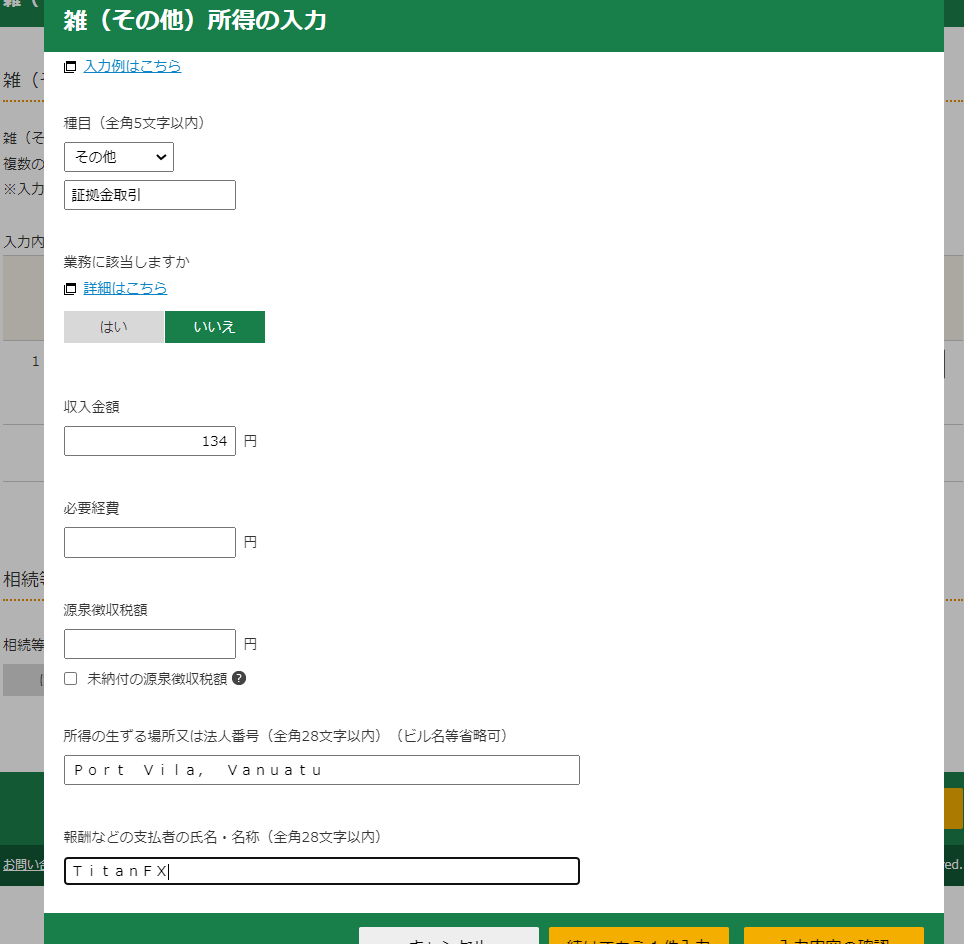Click the empty 必要経費 amount field

pyautogui.click(x=149, y=542)
